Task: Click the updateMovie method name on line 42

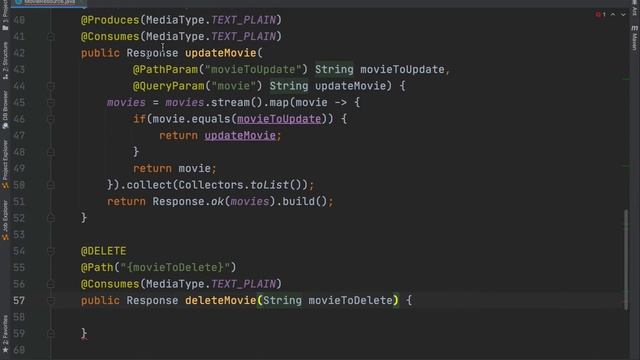Action: (220, 53)
